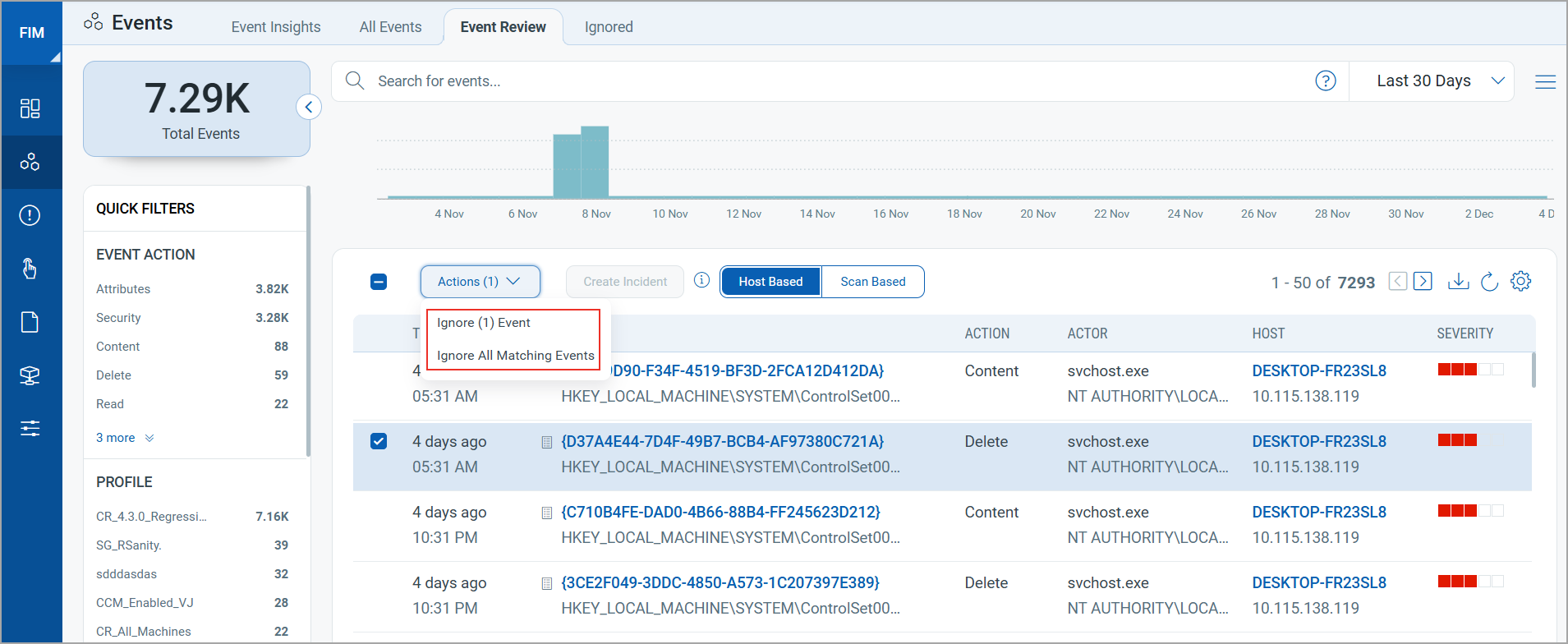Image resolution: width=1568 pixels, height=644 pixels.
Task: Open details icon for C710B4FE event
Action: click(x=547, y=513)
